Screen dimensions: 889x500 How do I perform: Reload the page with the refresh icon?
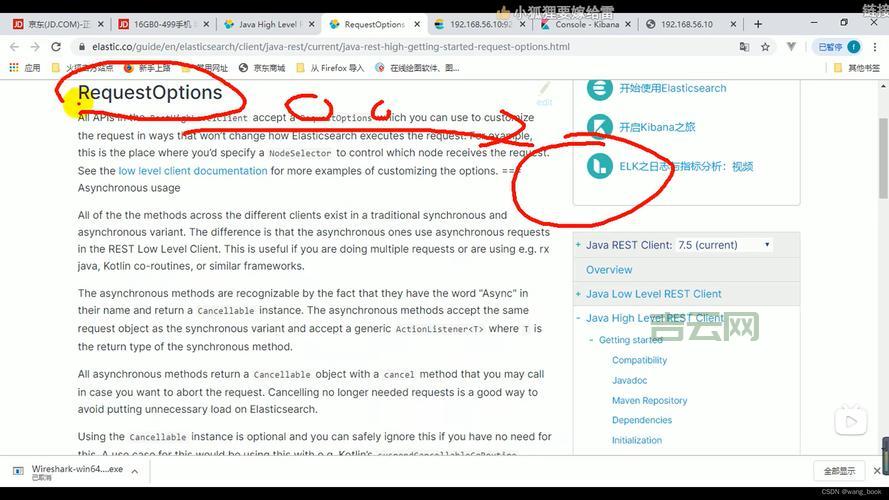tap(56, 46)
